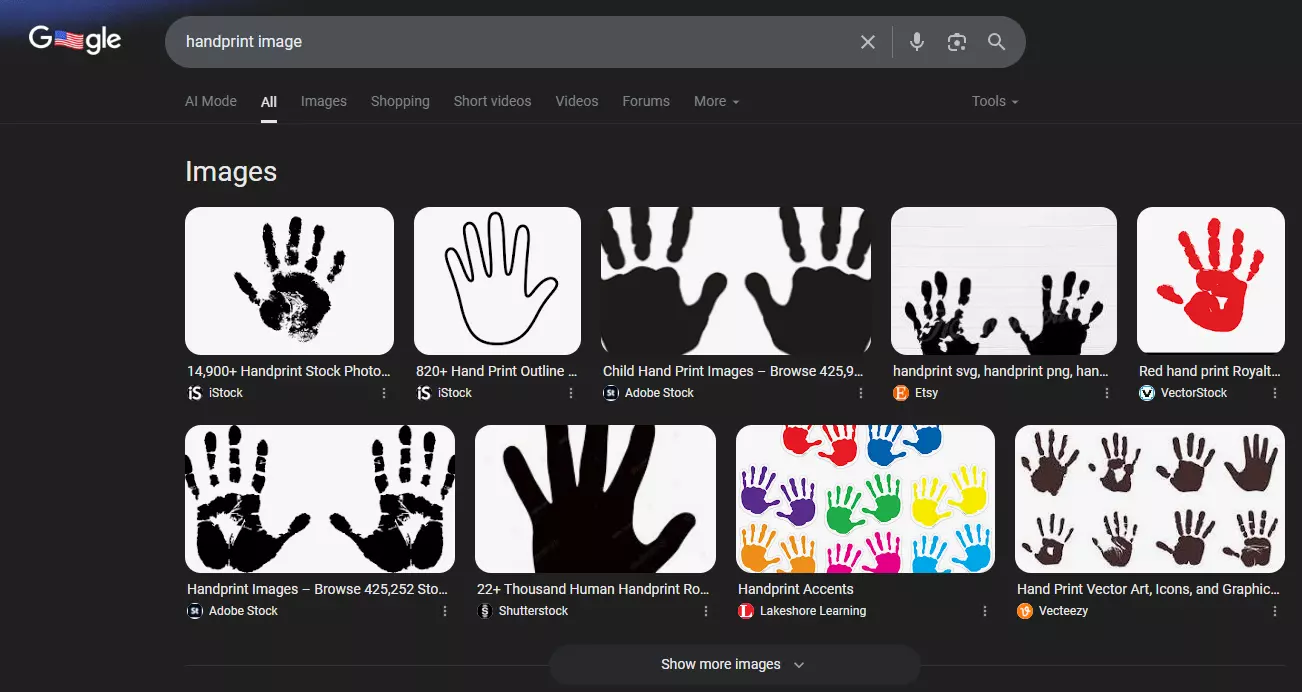Open search by image camera icon
1302x692 pixels.
pos(957,42)
